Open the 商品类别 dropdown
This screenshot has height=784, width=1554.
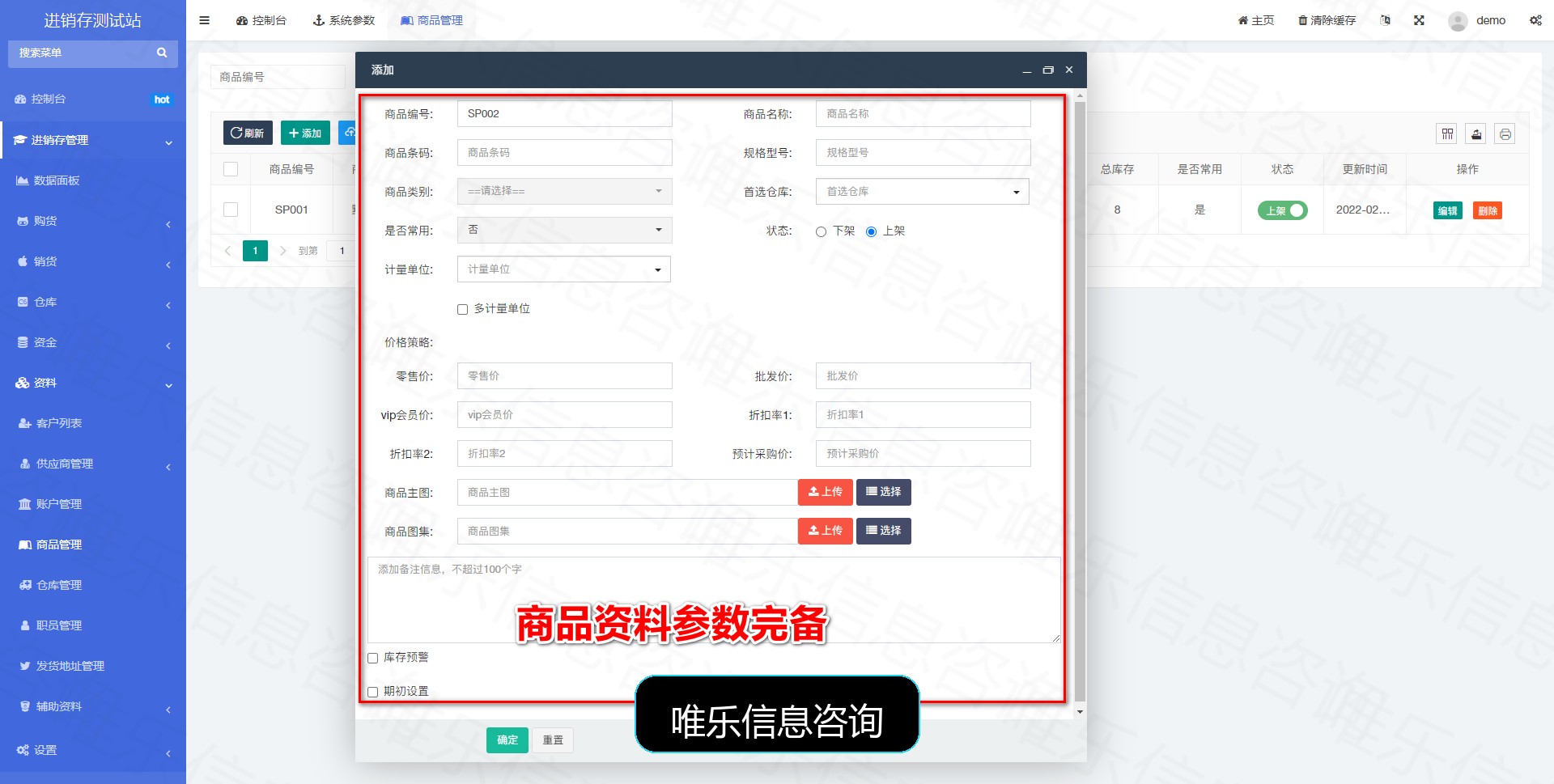coord(564,191)
